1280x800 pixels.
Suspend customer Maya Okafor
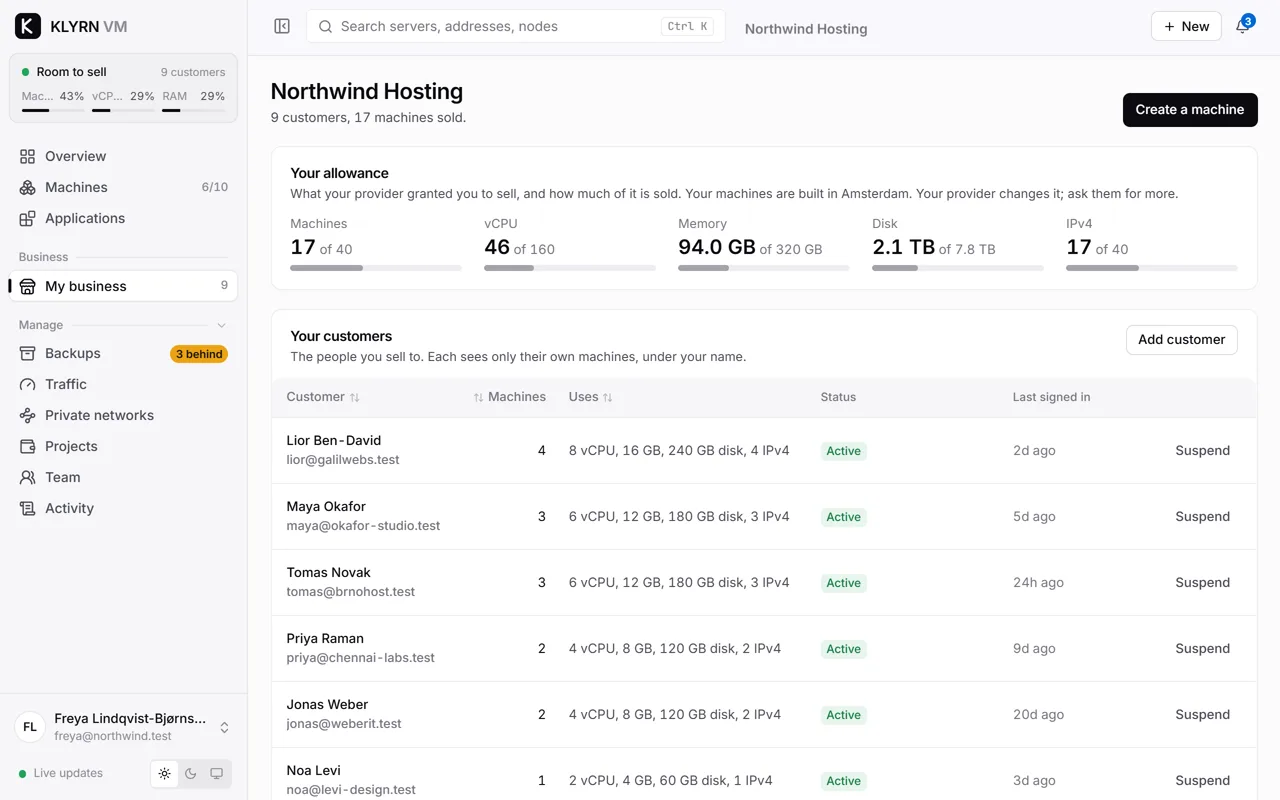(x=1202, y=517)
